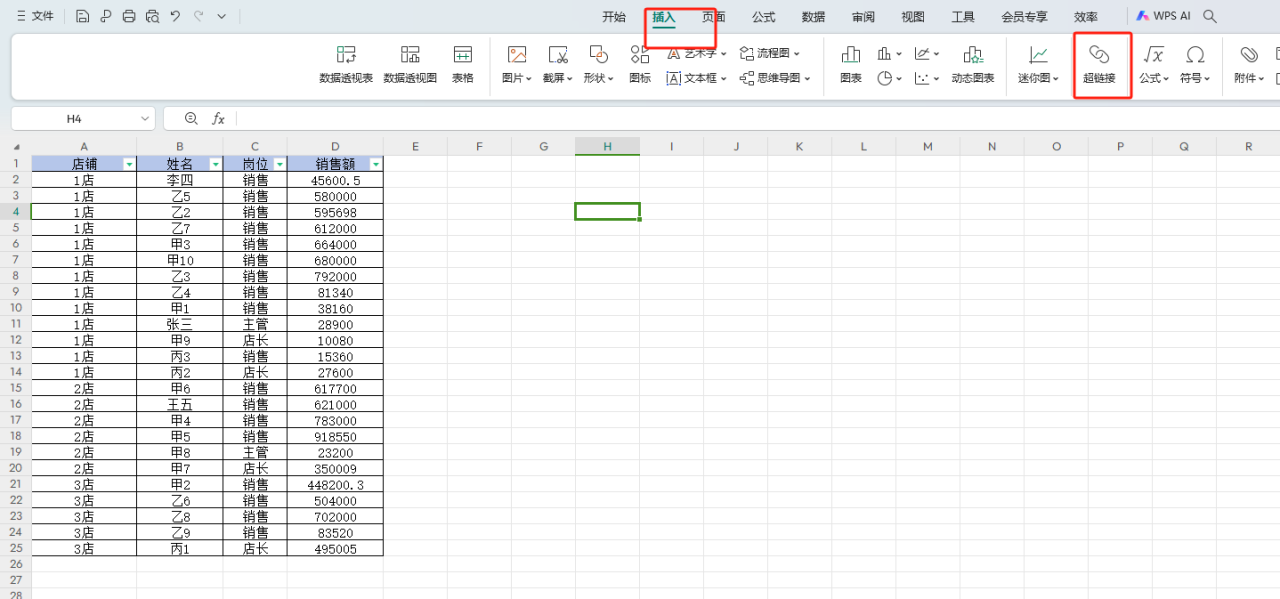Switch to the 审阅 Review tab
The image size is (1280, 599).
click(864, 17)
